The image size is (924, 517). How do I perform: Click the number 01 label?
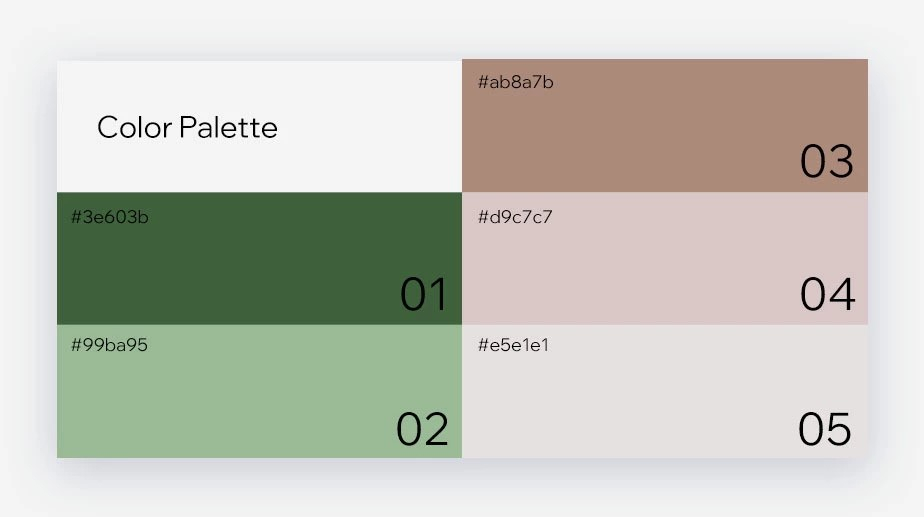click(423, 295)
